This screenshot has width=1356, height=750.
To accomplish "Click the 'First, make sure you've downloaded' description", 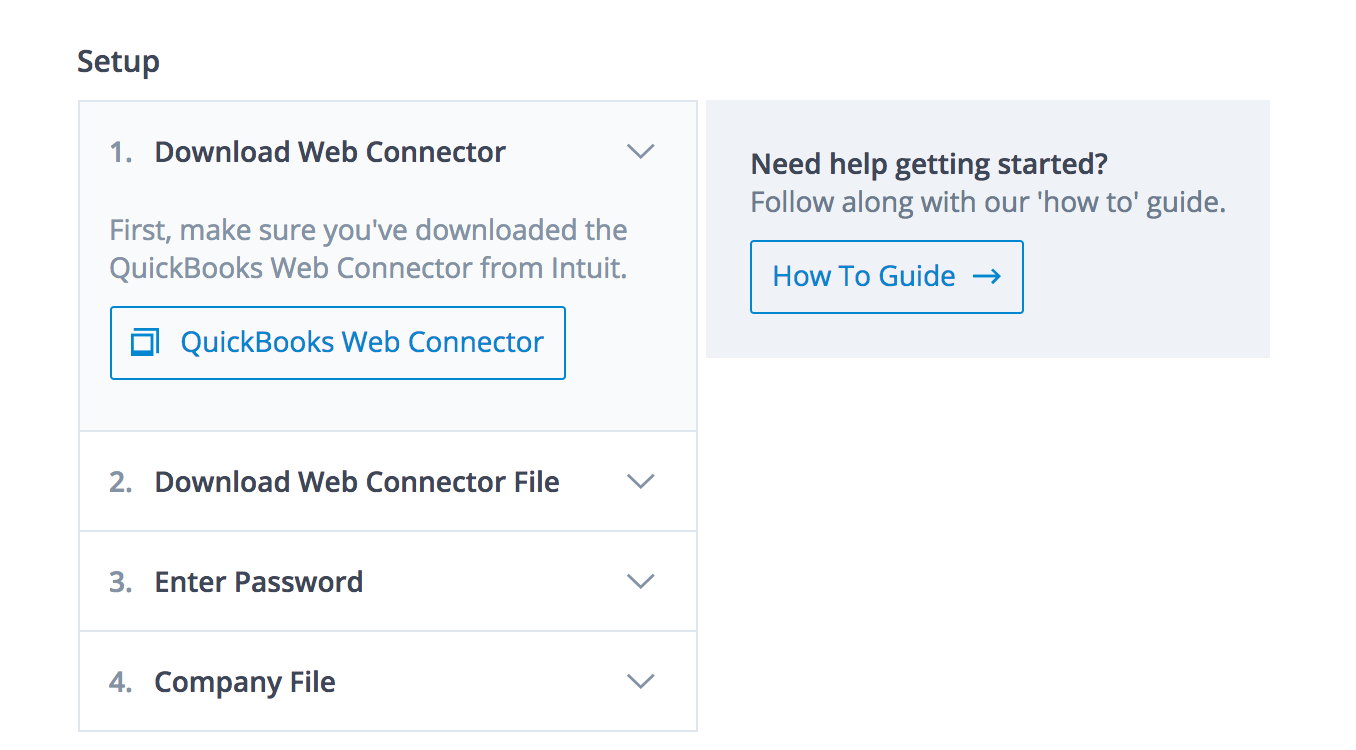I will tap(368, 249).
